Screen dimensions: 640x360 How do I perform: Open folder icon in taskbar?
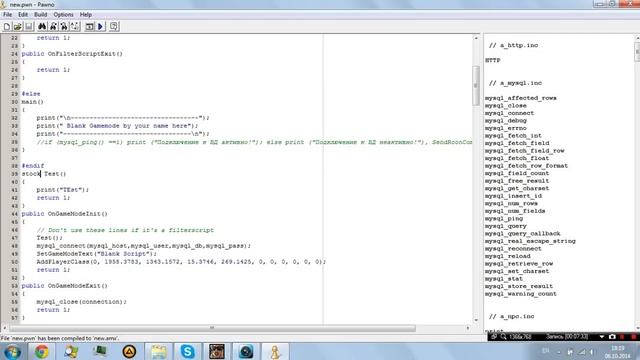(158, 351)
